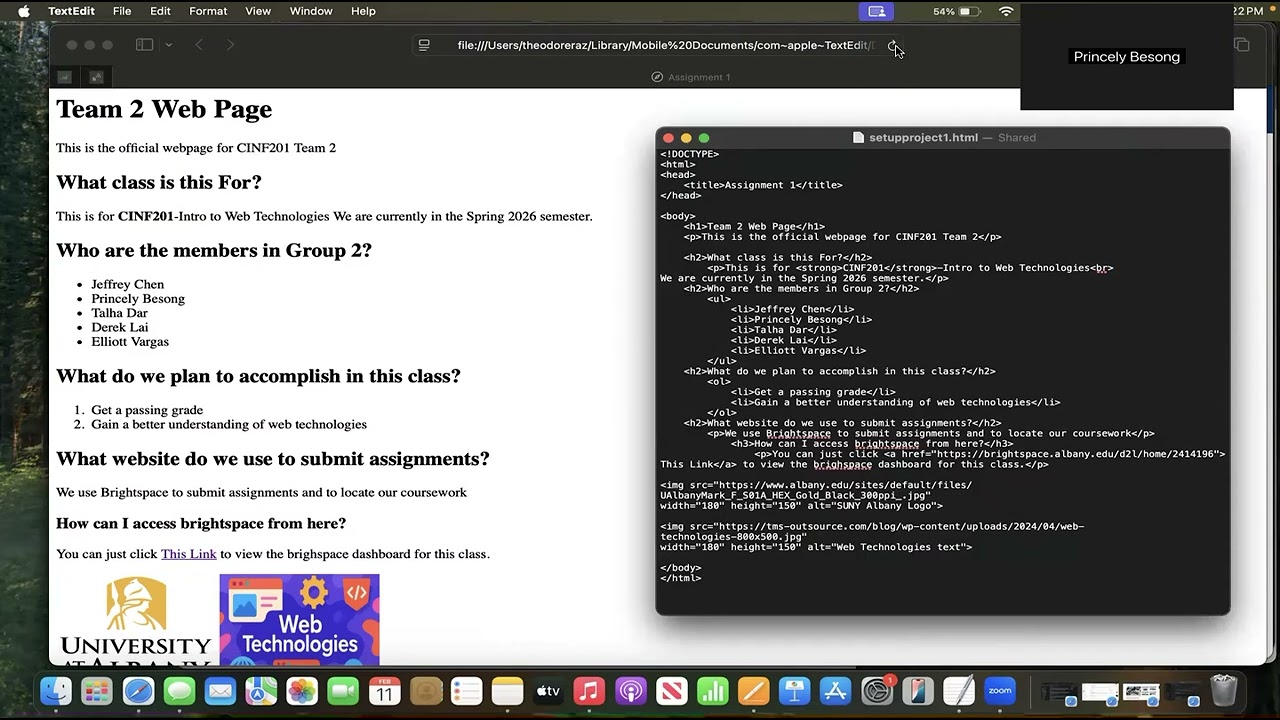Click 'Elliott Vargas' in the members list
The image size is (1280, 720).
click(130, 341)
